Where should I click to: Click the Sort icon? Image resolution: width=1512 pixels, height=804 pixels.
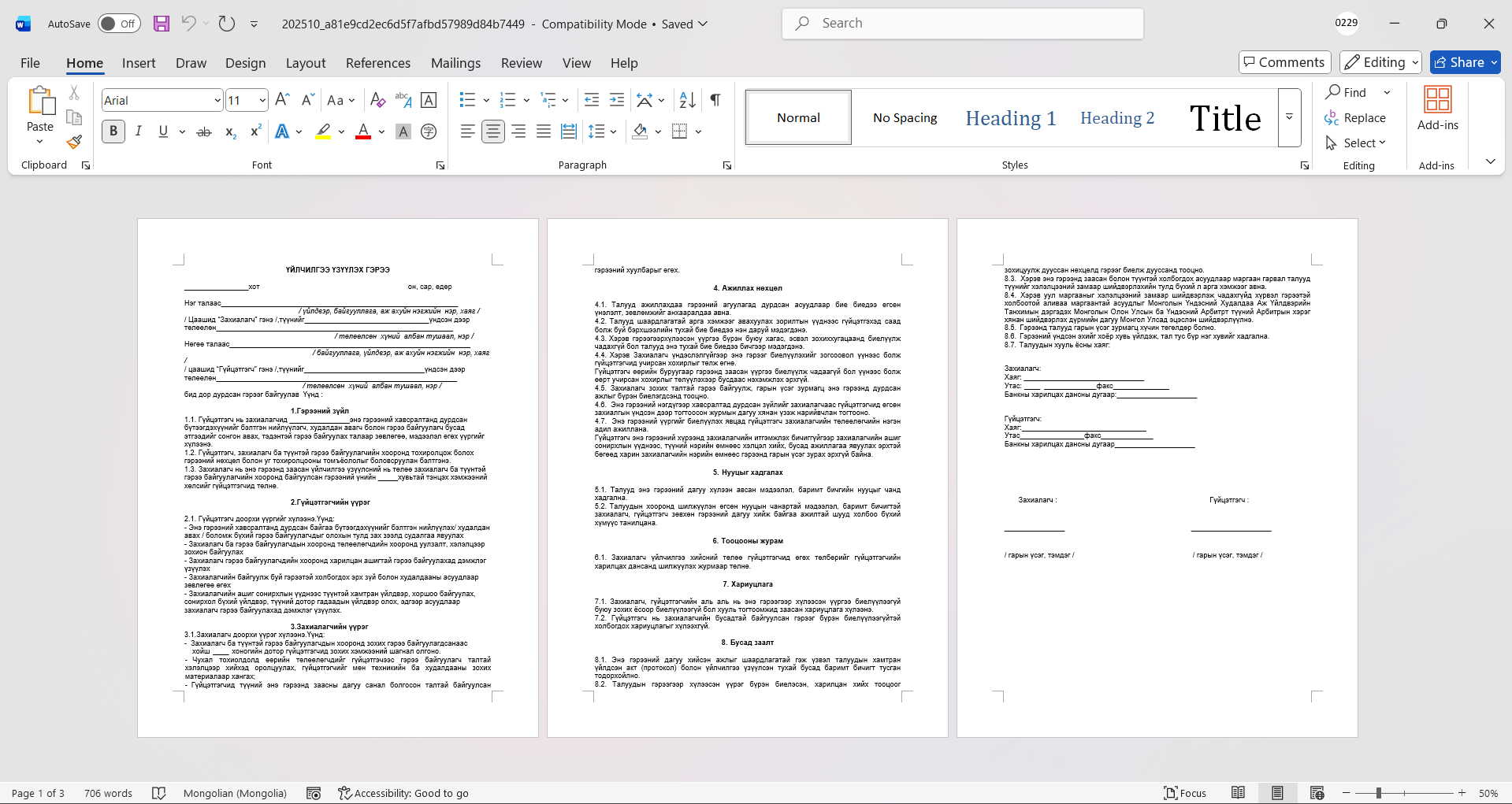pyautogui.click(x=687, y=100)
